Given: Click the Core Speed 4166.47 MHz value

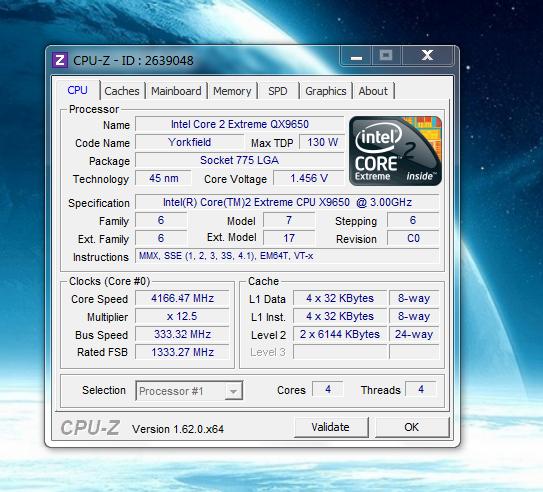Looking at the screenshot, I should pos(182,298).
